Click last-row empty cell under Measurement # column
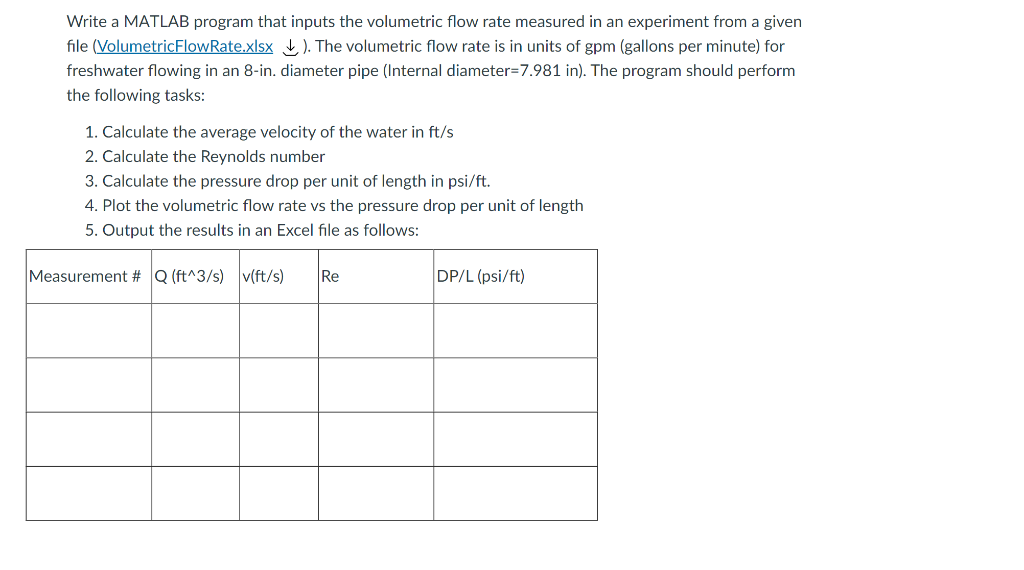 pos(89,494)
